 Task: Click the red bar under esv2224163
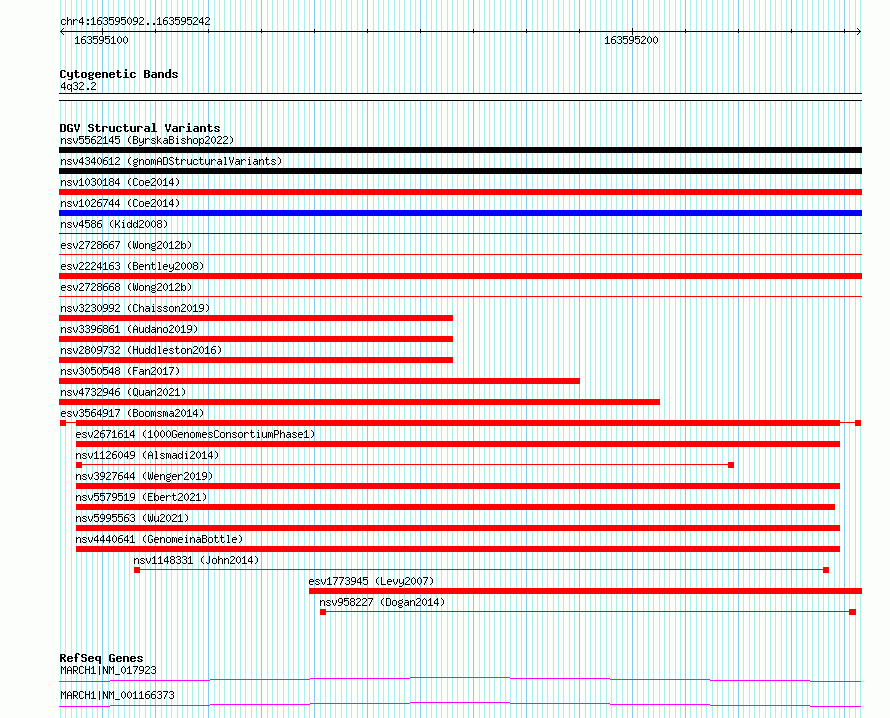[460, 276]
